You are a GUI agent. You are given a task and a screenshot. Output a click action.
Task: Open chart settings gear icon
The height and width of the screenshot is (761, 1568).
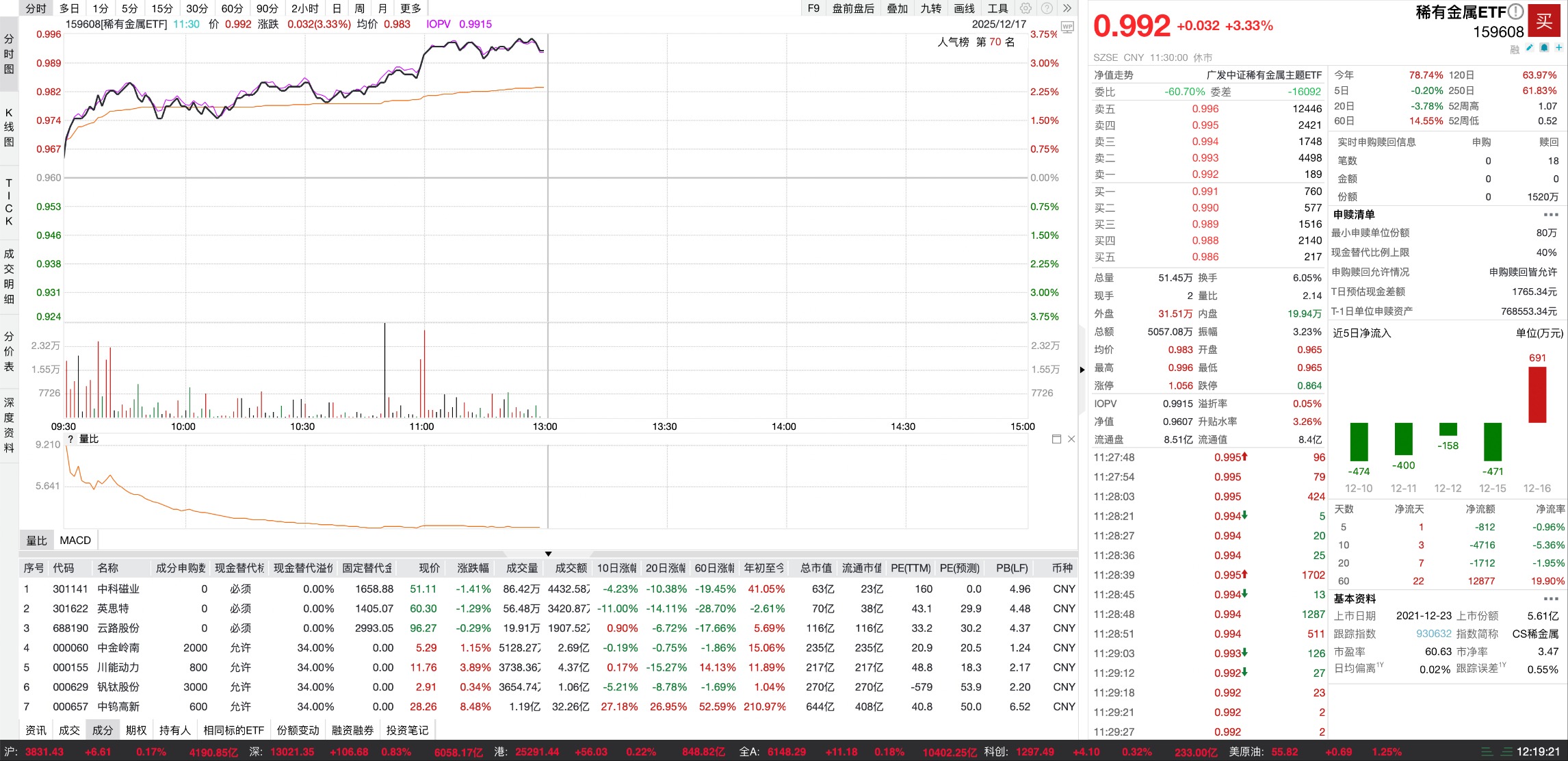pos(1025,8)
